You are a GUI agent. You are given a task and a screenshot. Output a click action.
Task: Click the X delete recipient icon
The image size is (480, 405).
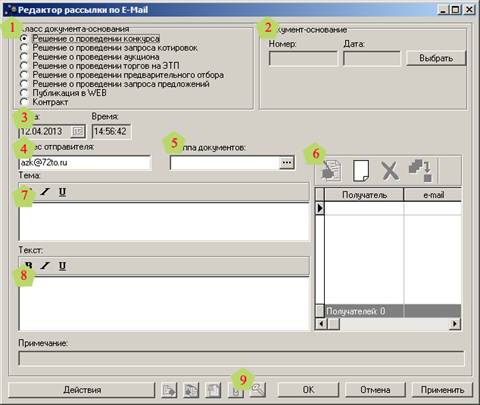pyautogui.click(x=390, y=171)
